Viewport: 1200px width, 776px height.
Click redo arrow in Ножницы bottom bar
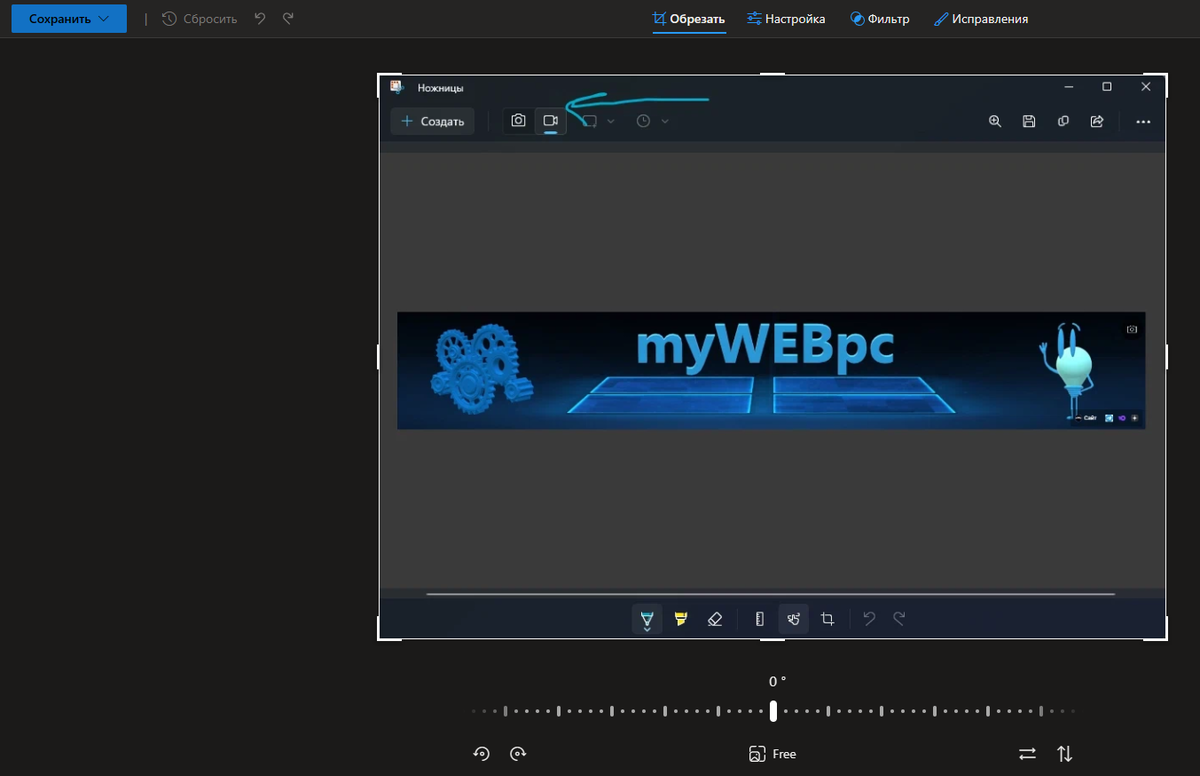tap(900, 619)
